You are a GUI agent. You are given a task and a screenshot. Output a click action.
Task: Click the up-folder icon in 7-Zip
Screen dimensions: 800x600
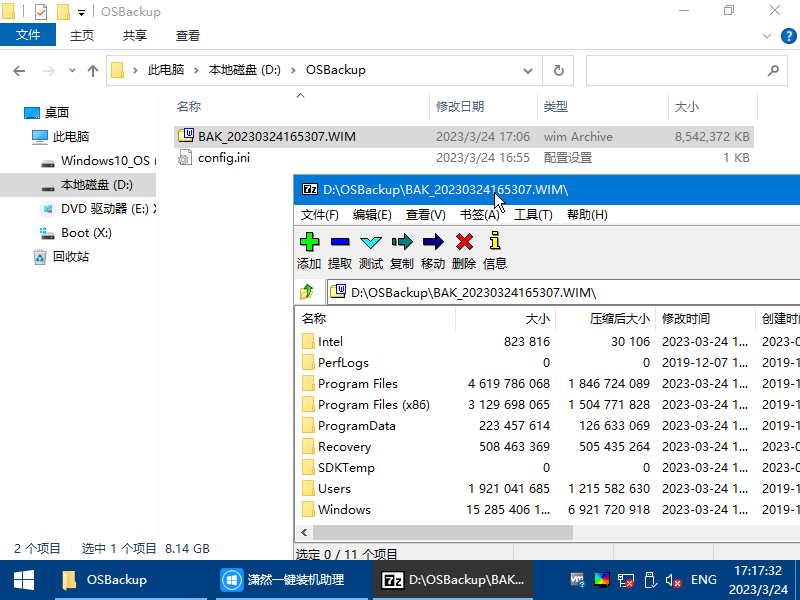tap(308, 292)
